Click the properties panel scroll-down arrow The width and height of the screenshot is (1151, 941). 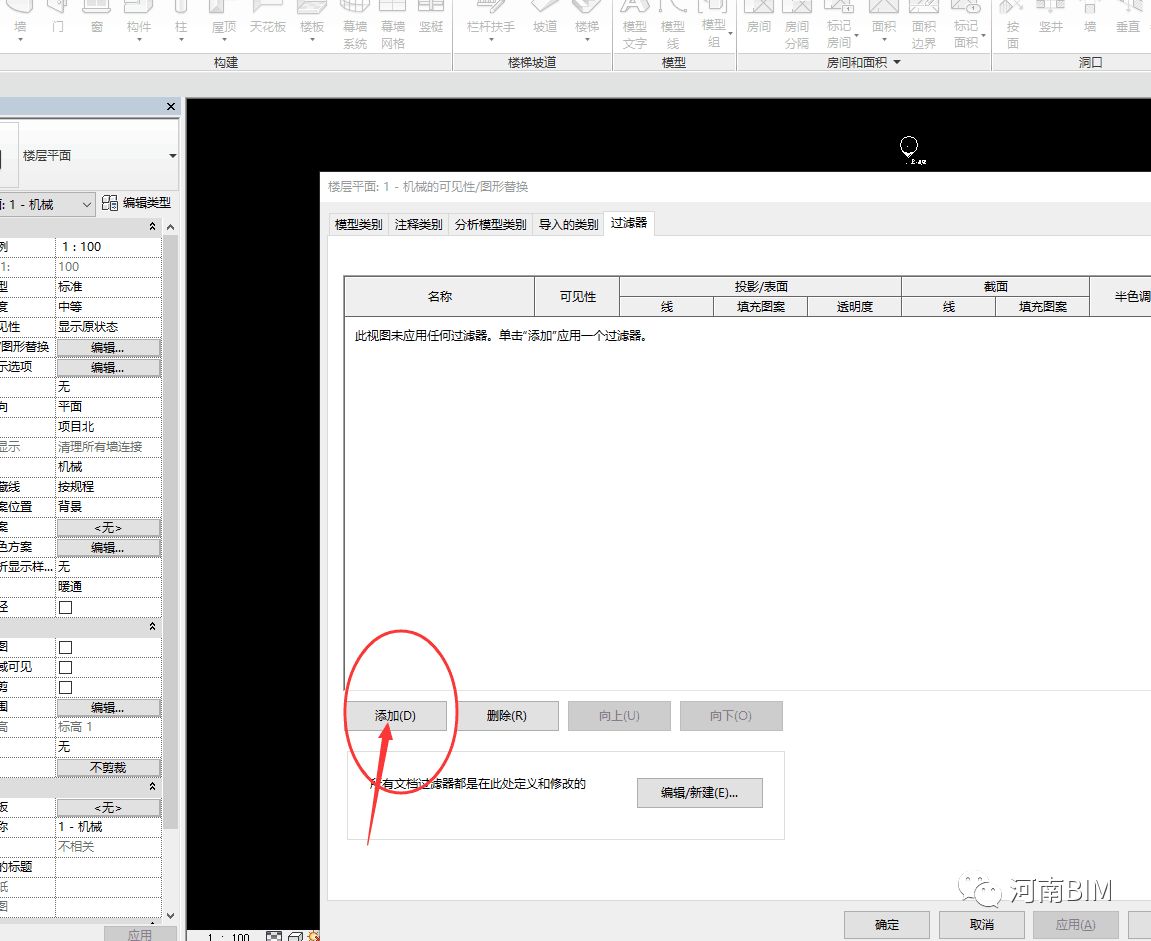click(x=170, y=915)
